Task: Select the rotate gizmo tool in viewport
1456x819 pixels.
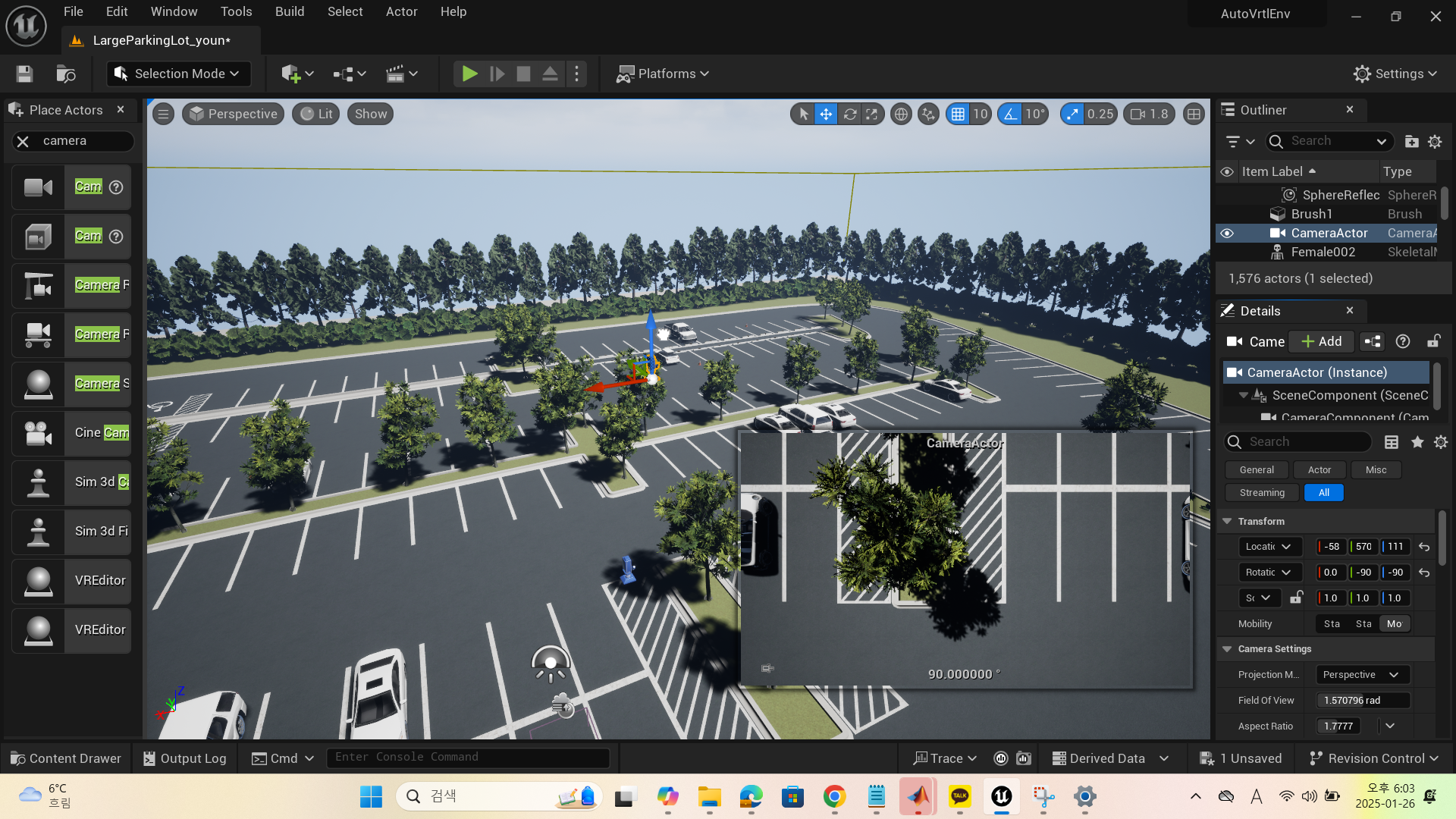Action: [850, 114]
